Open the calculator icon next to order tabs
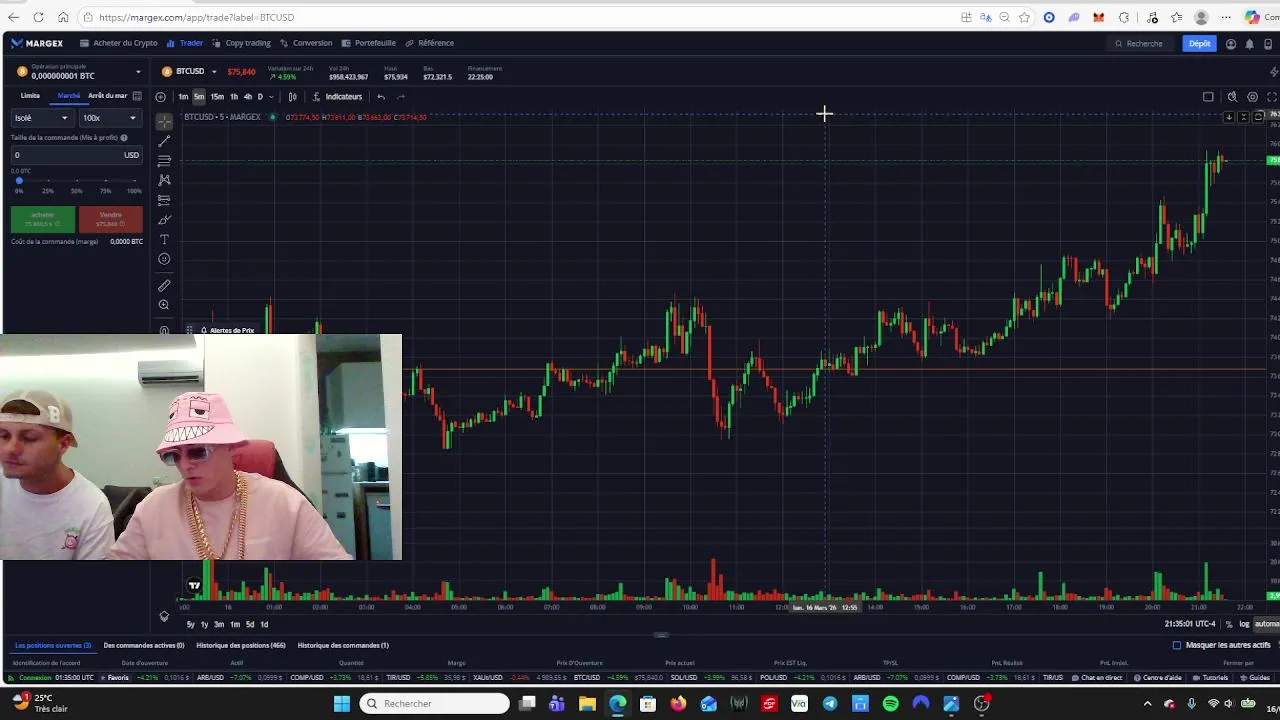This screenshot has width=1280, height=720. coord(137,96)
